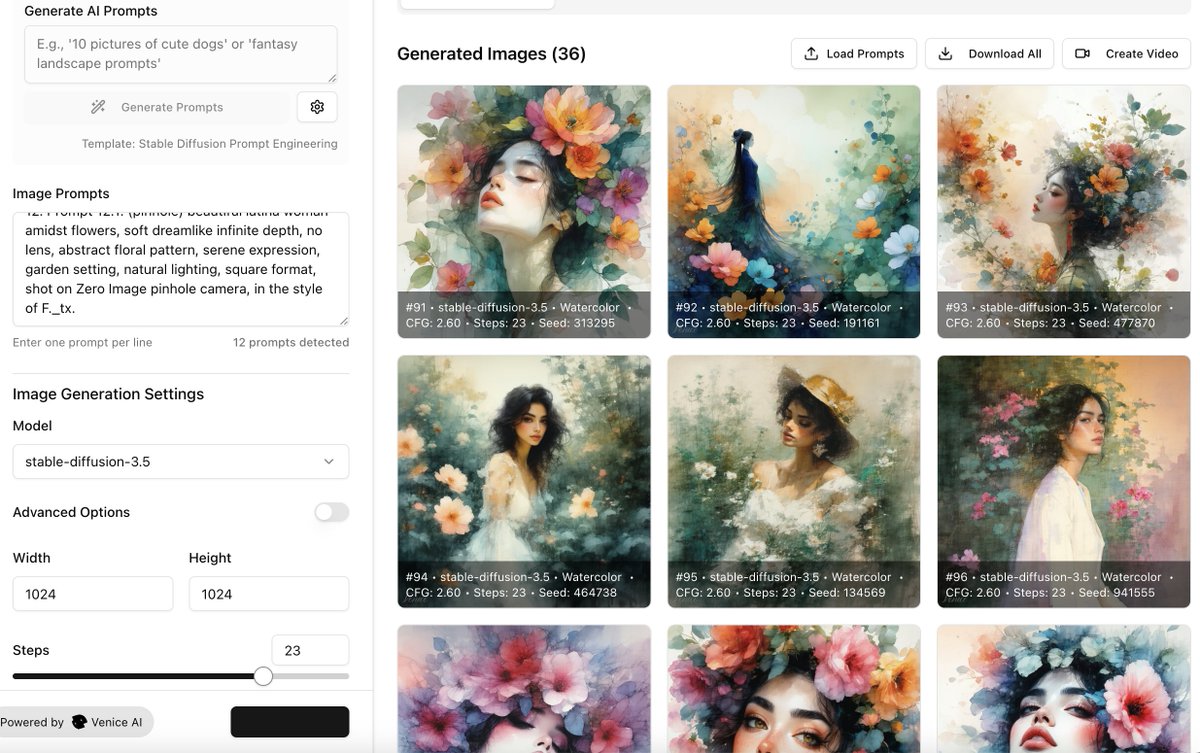Open prompt generation settings gear
Screen dimensions: 1200x753
(317, 107)
